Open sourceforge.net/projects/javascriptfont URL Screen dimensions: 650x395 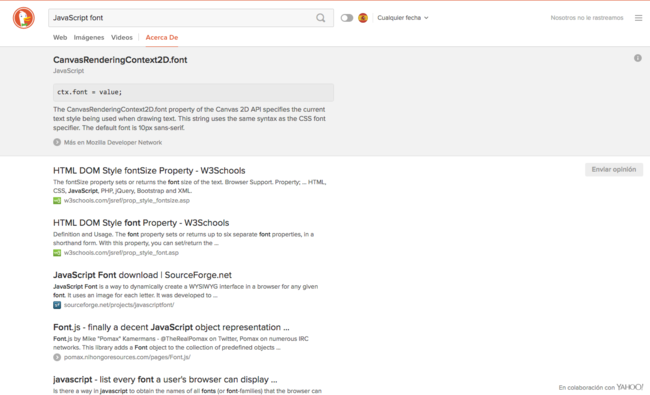click(119, 305)
